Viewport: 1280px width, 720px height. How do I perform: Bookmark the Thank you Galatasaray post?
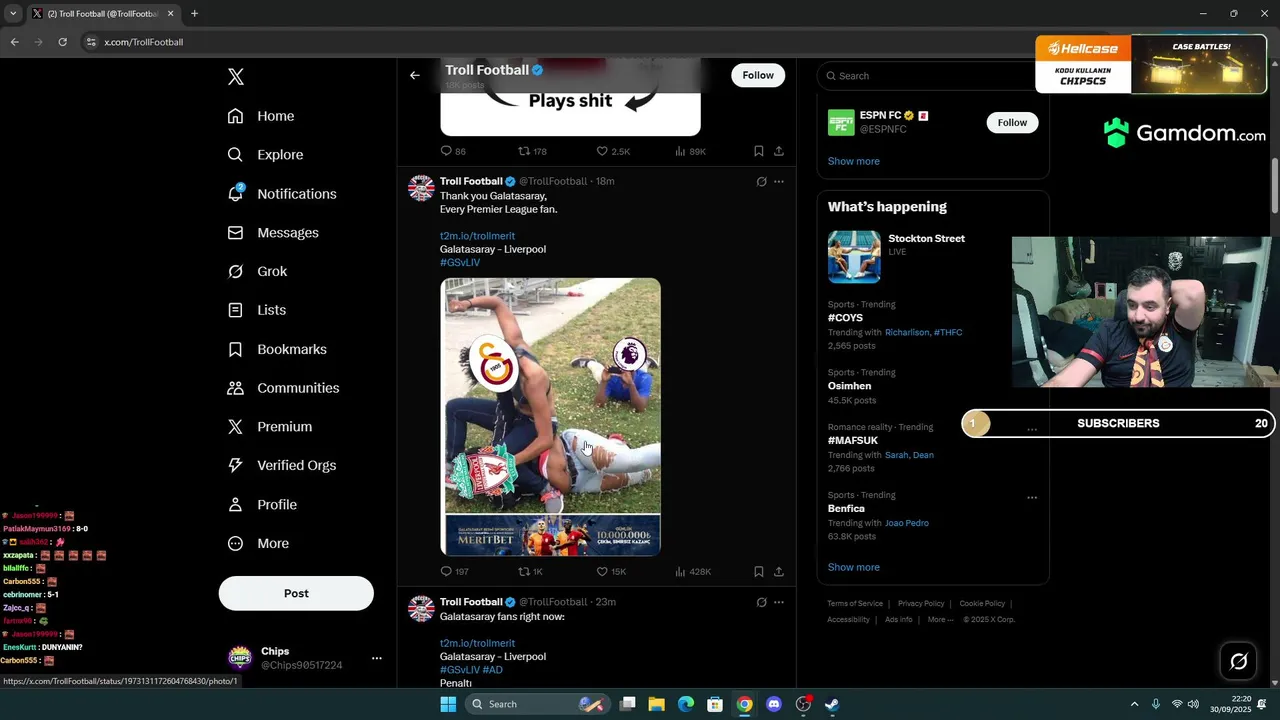tap(759, 572)
